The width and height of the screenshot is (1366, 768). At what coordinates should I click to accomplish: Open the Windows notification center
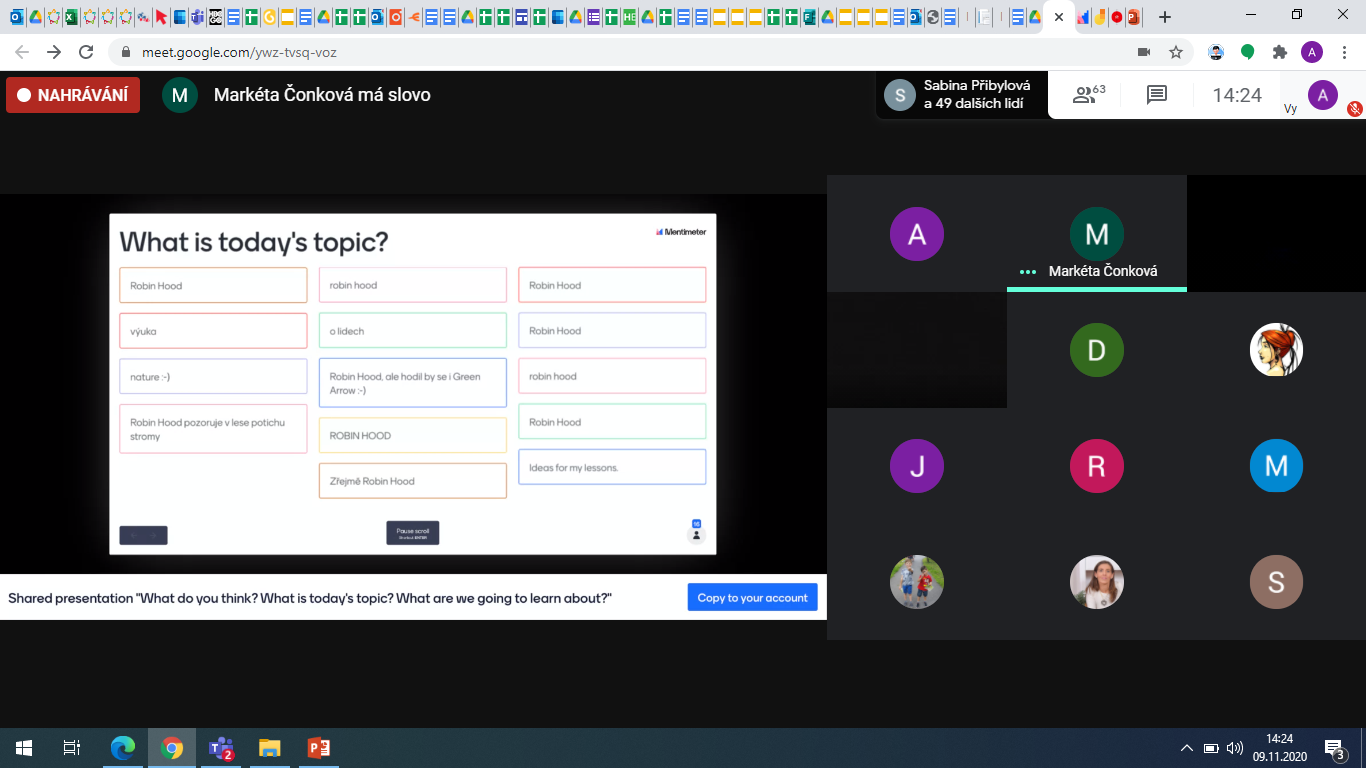point(1334,748)
